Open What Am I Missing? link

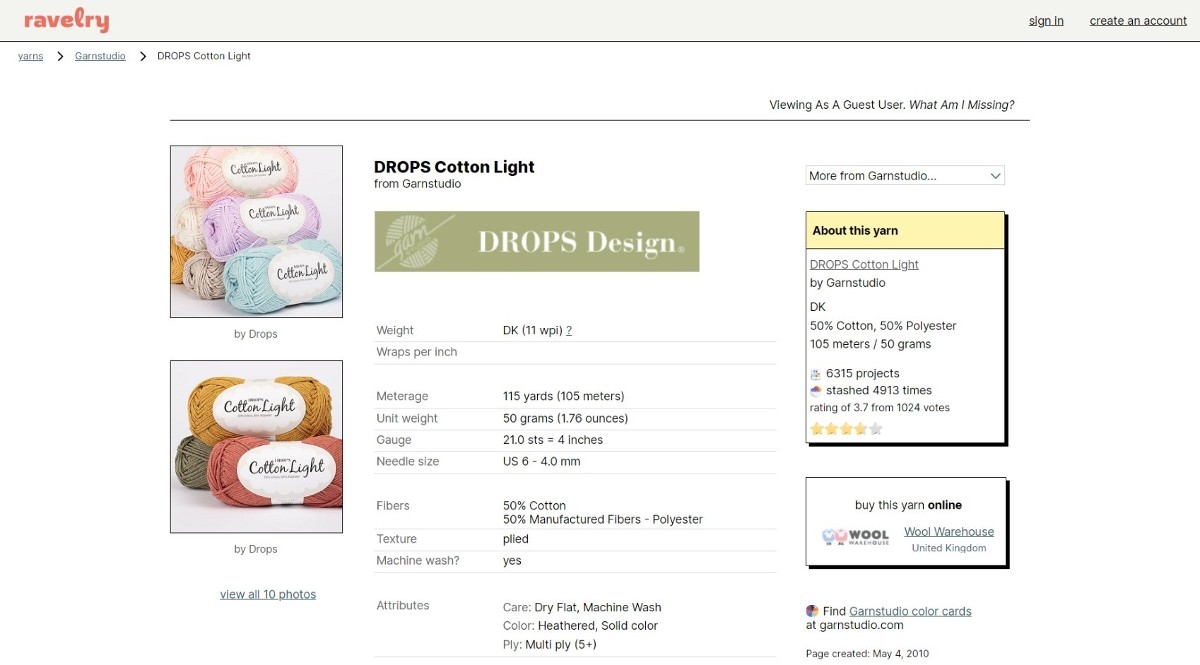(x=961, y=105)
